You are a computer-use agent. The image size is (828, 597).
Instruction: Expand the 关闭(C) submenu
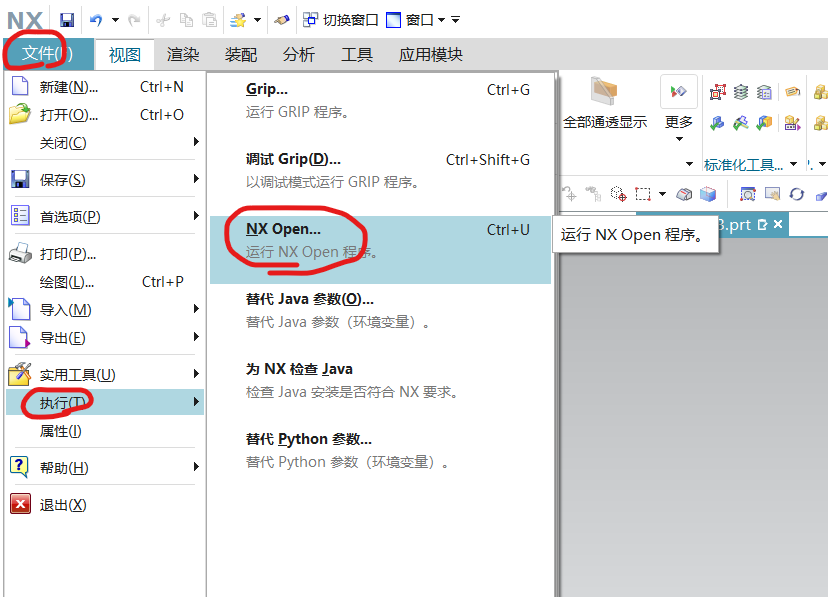105,143
